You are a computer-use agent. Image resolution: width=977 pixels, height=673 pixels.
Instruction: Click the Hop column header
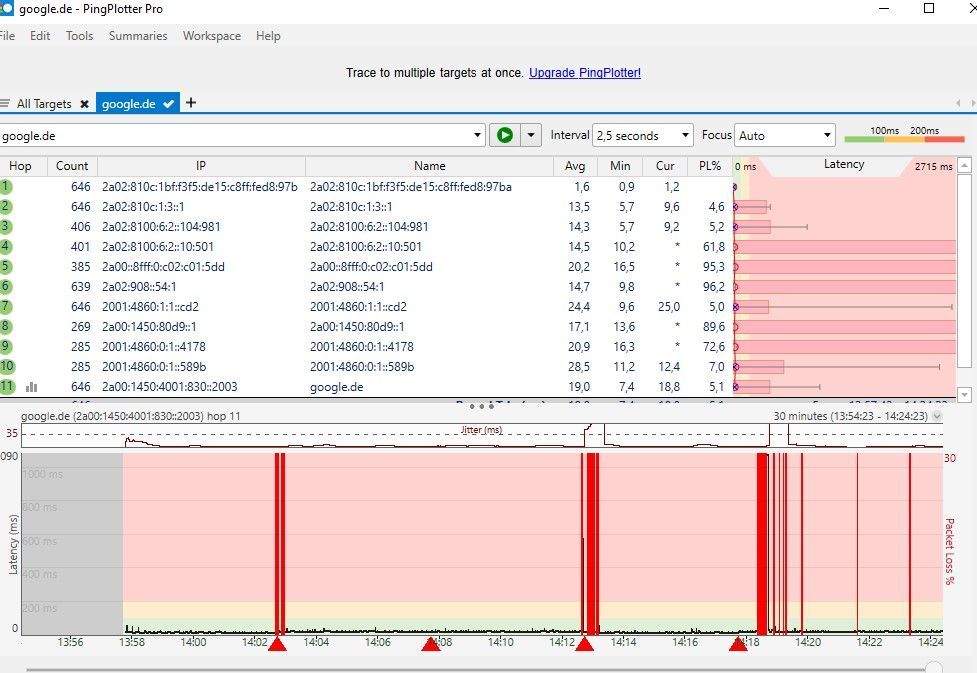point(22,166)
